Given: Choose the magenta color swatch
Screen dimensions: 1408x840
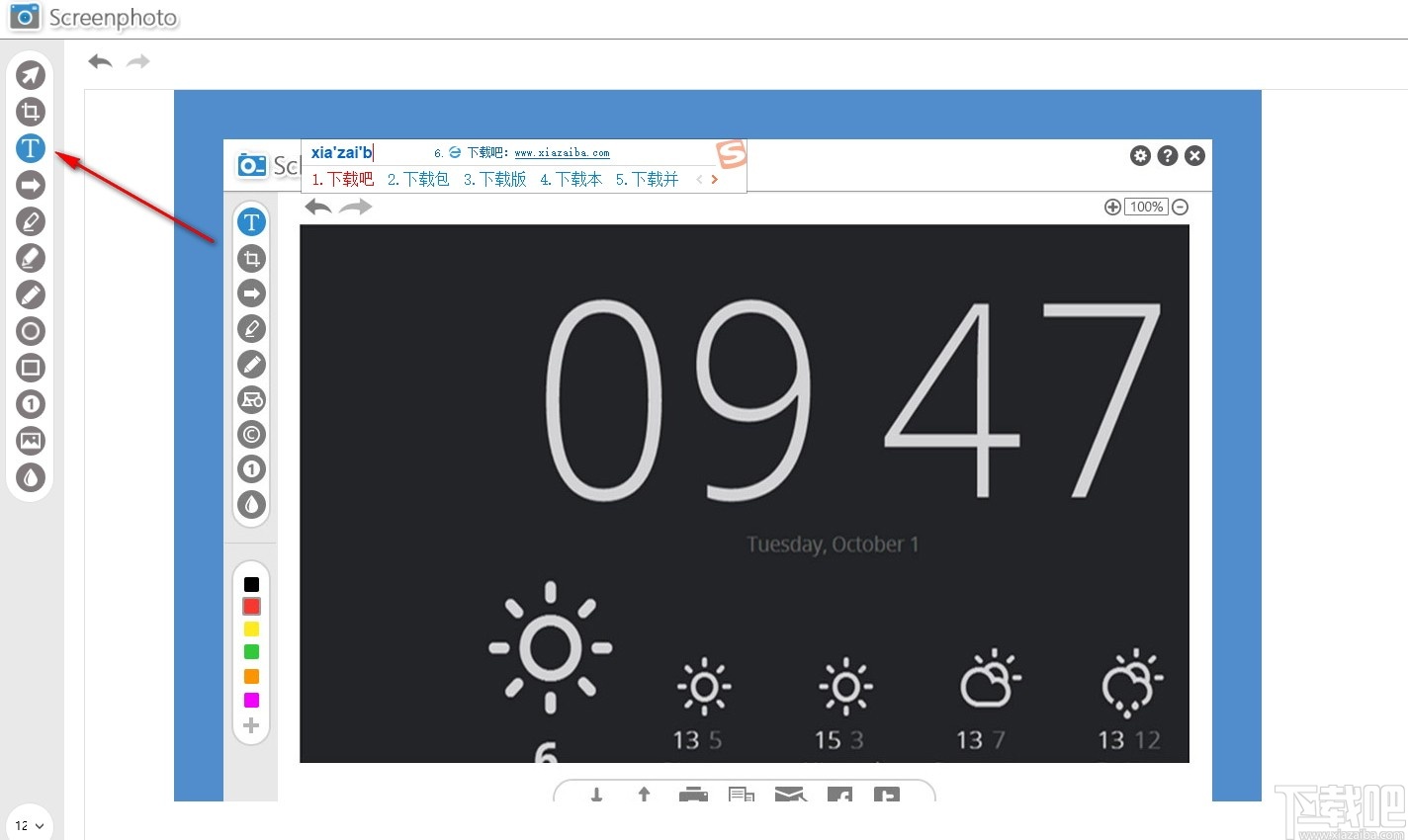Looking at the screenshot, I should click(x=251, y=700).
